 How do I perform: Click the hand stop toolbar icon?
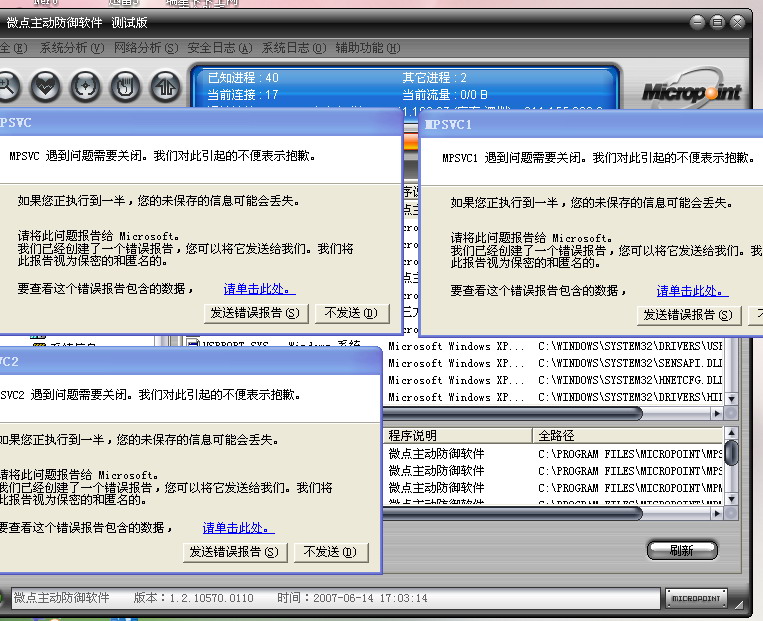[126, 87]
